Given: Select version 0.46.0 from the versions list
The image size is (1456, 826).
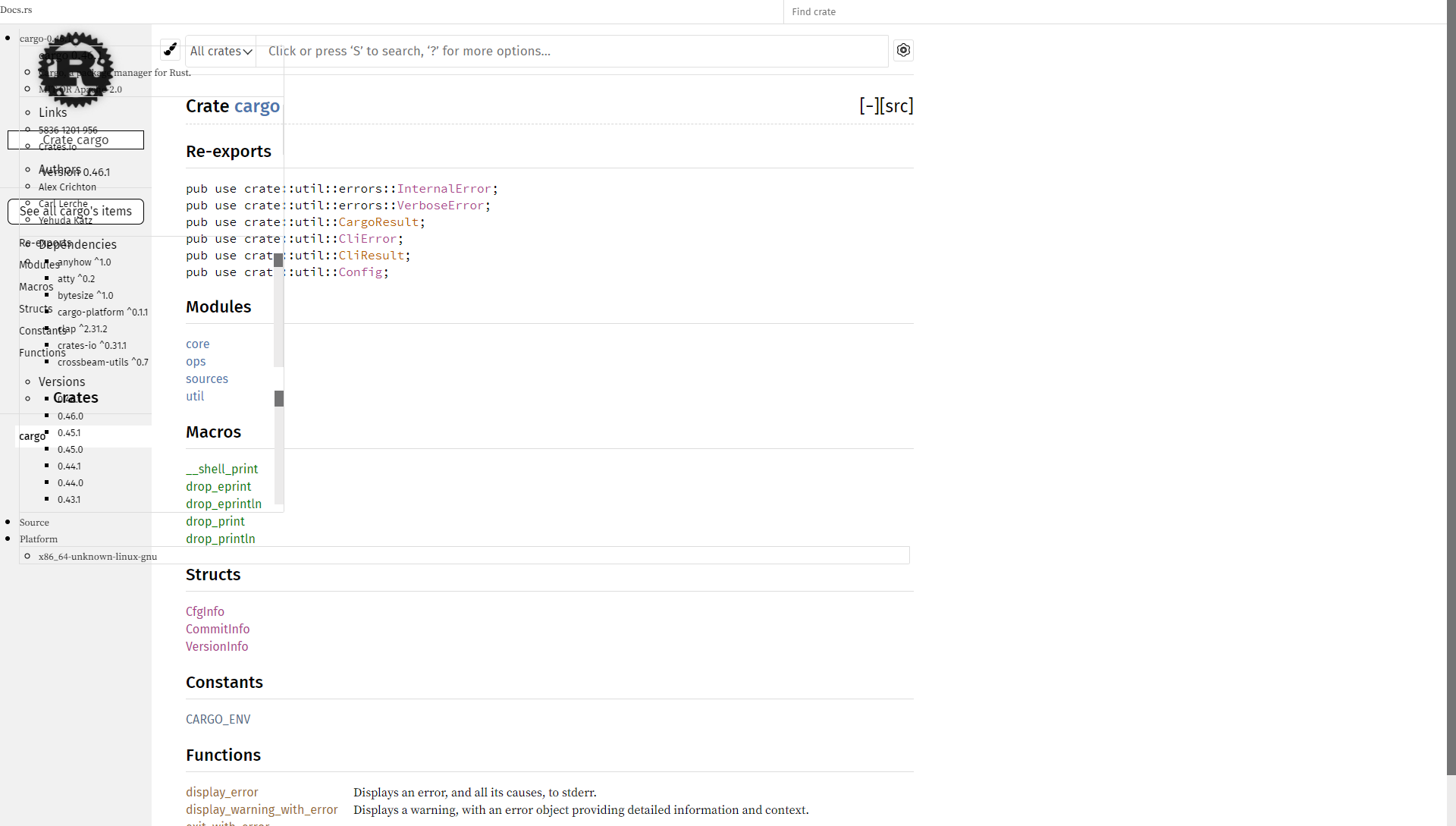Looking at the screenshot, I should (x=71, y=416).
